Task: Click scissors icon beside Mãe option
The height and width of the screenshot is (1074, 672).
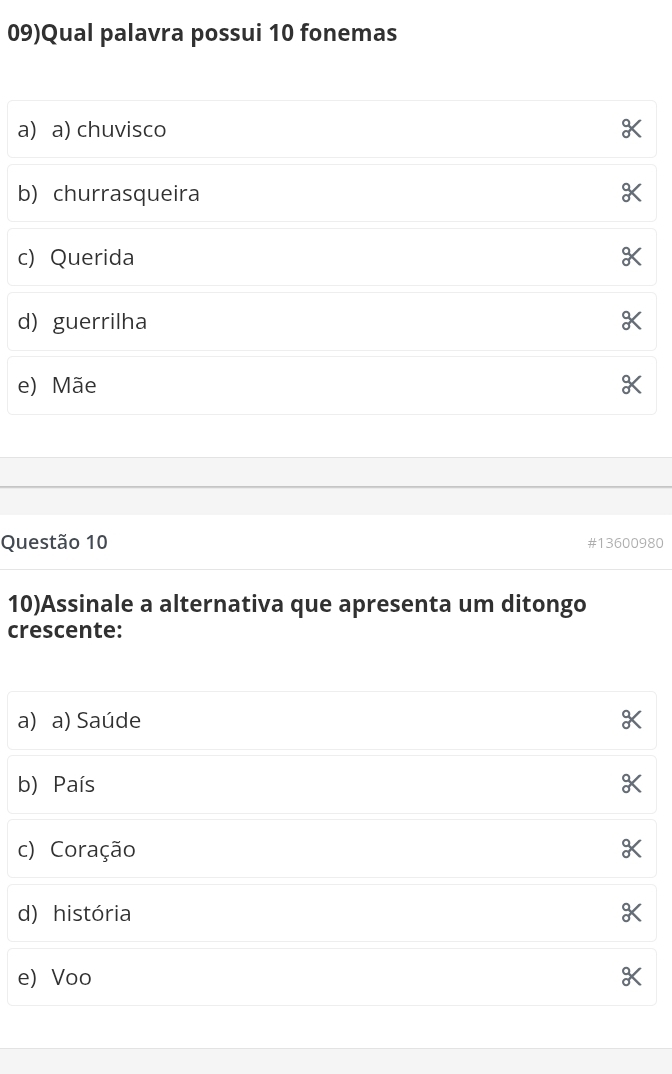Action: point(631,385)
